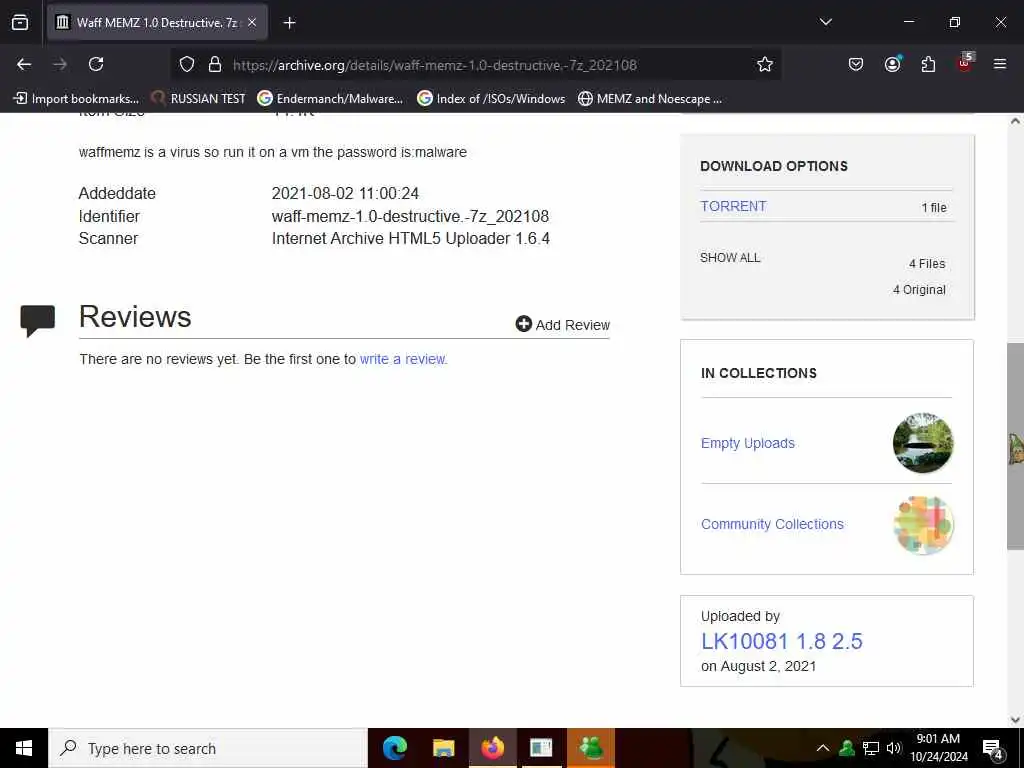Open a new browser tab
1024x768 pixels.
coord(289,23)
